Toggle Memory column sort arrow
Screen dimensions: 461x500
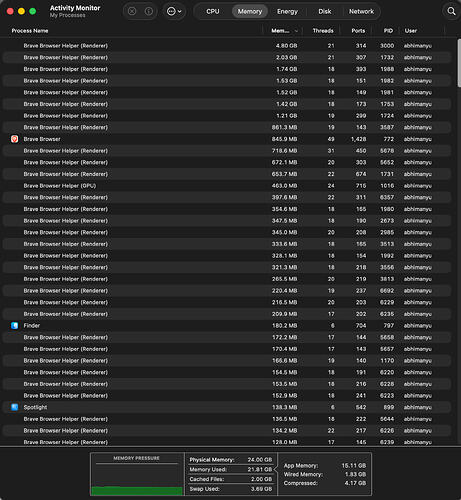pyautogui.click(x=296, y=31)
